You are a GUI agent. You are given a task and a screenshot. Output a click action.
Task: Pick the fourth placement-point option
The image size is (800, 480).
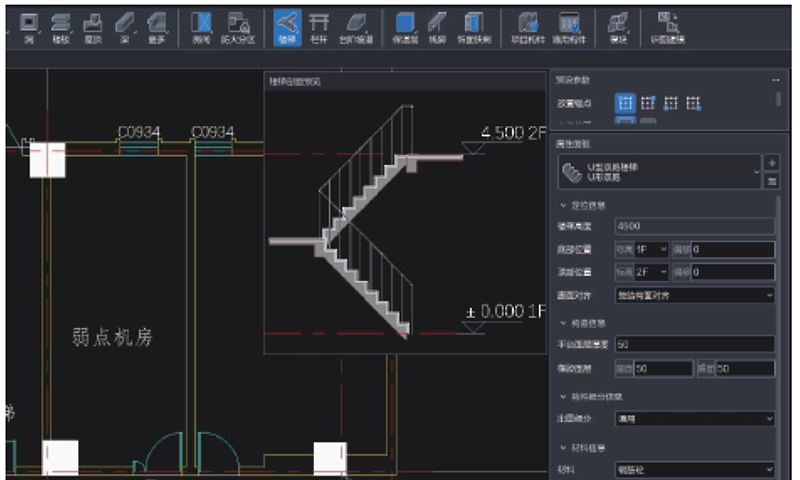[x=694, y=102]
